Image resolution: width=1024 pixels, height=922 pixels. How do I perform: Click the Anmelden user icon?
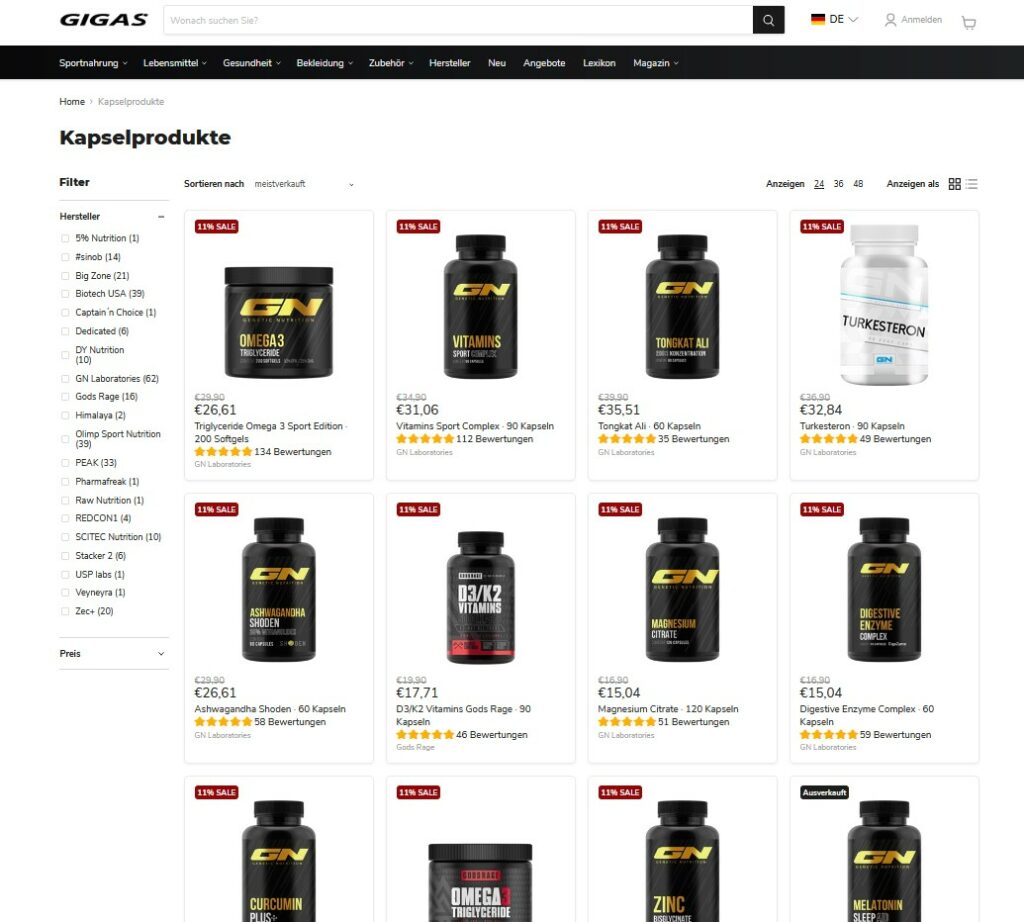coord(889,20)
